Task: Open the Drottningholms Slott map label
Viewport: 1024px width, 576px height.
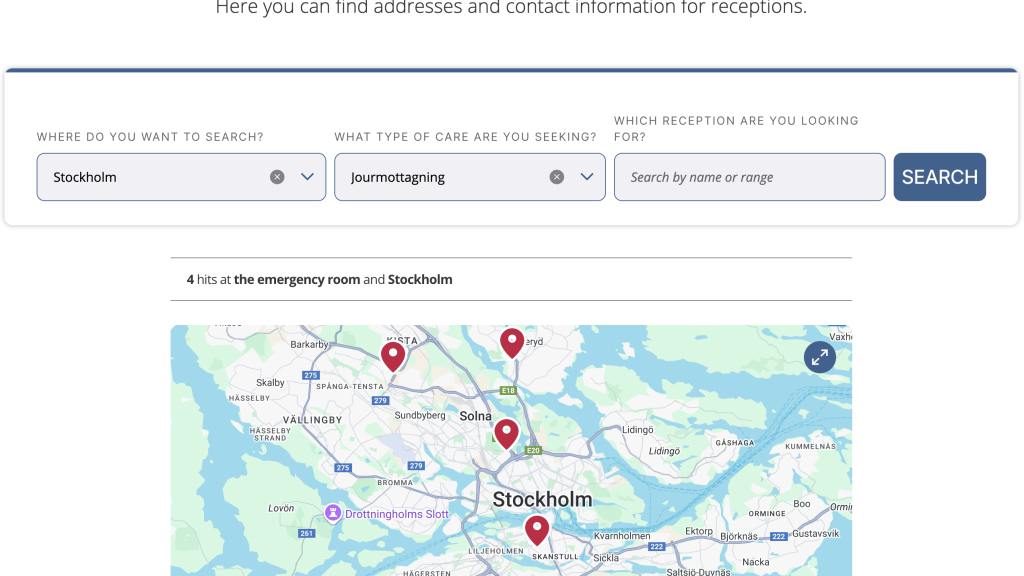Action: [x=396, y=514]
